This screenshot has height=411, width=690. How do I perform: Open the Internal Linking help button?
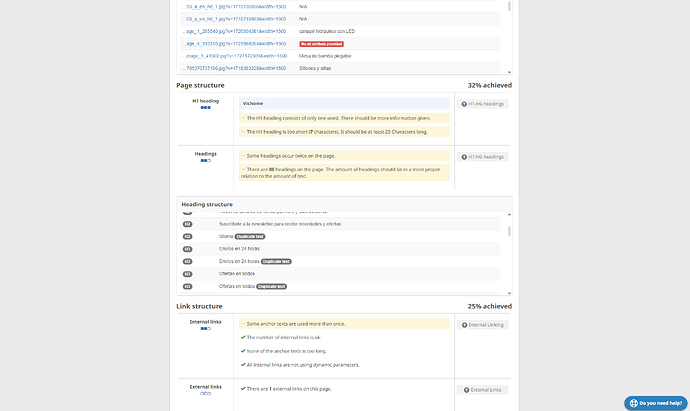pyautogui.click(x=484, y=325)
